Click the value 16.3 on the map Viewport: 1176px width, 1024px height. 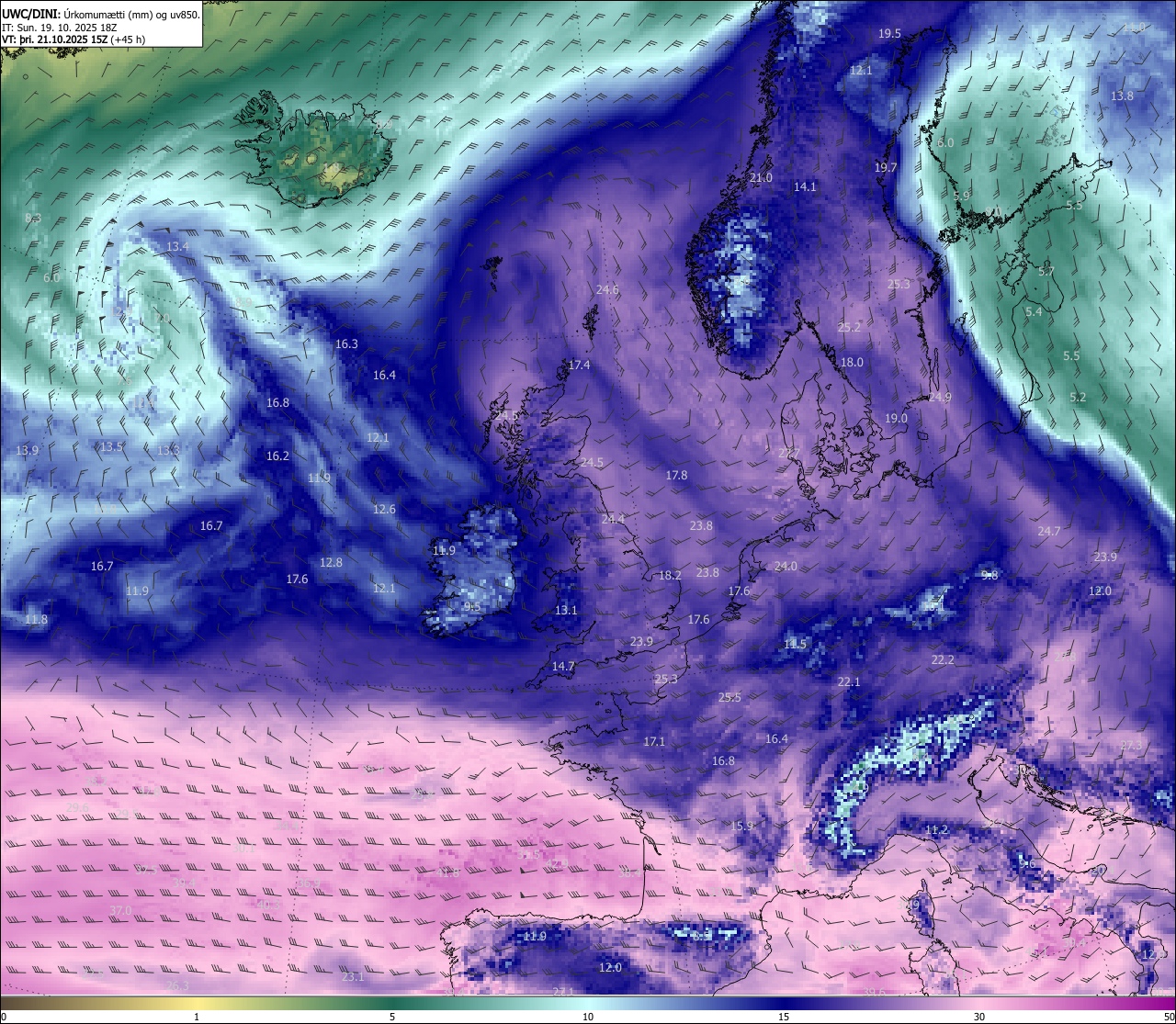[346, 343]
